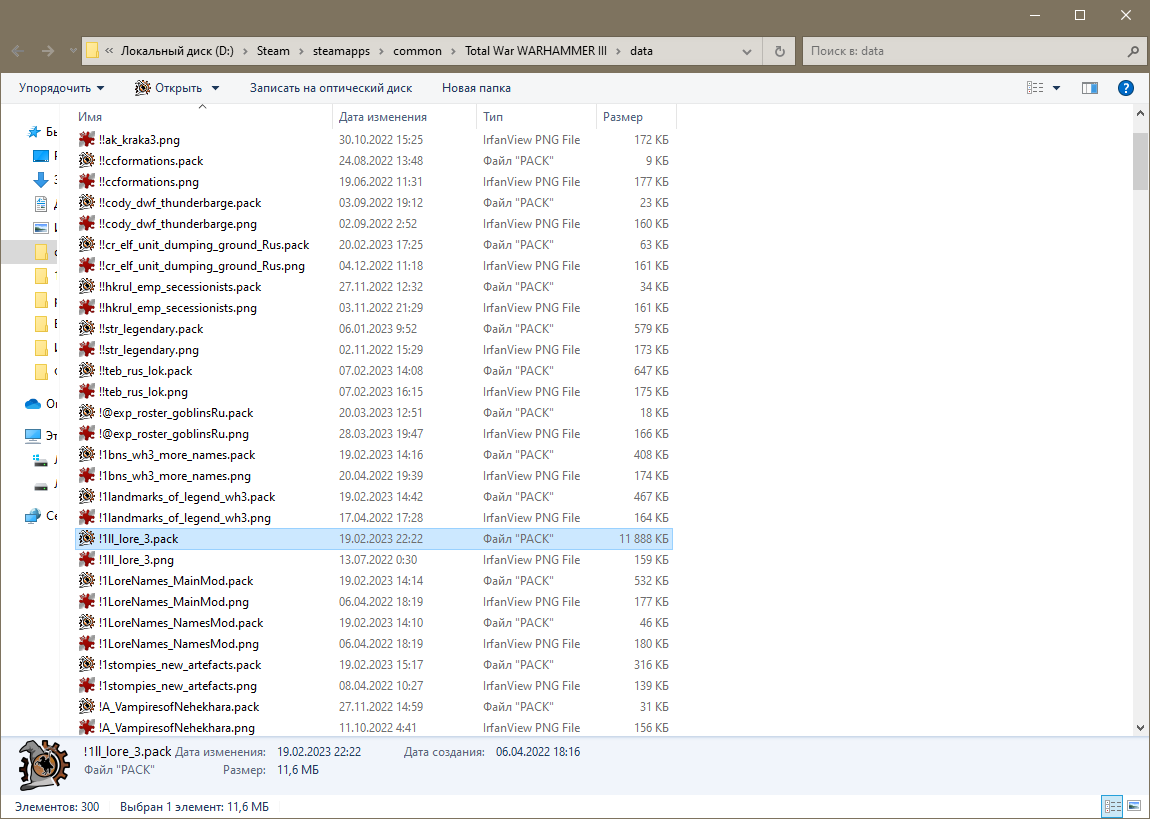Open the Упорядочить dropdown menu
The height and width of the screenshot is (819, 1150).
pos(62,88)
